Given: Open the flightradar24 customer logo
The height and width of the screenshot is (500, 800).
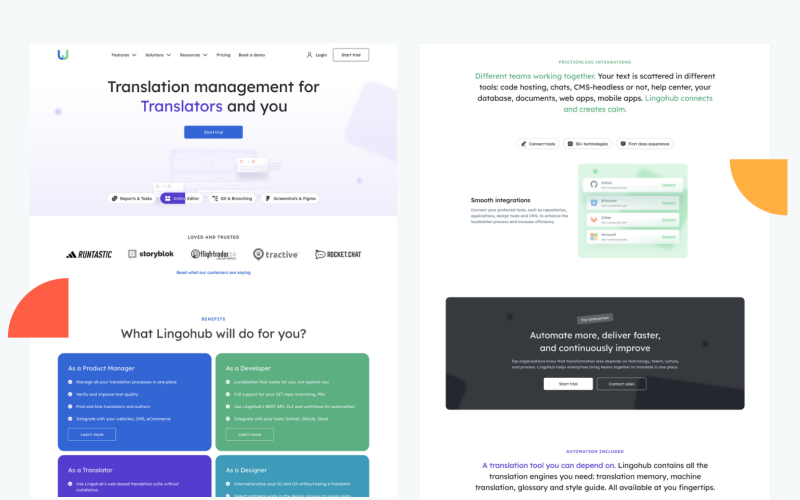Looking at the screenshot, I should tap(213, 254).
